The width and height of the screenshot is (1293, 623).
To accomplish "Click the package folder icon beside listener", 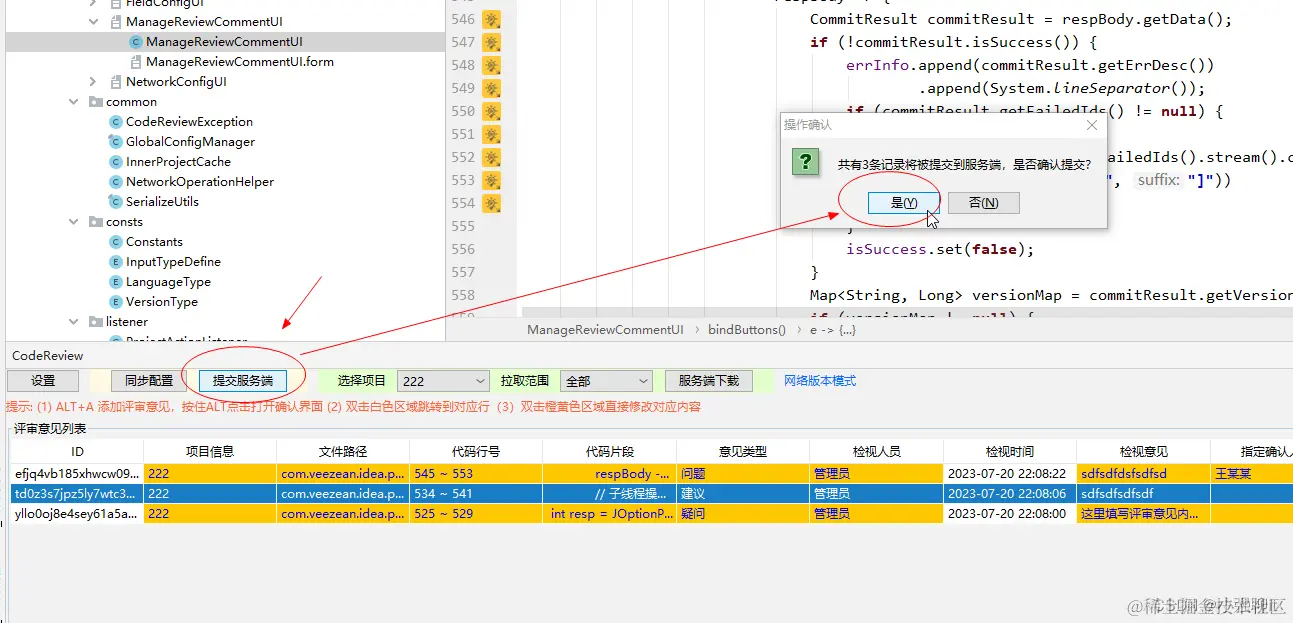I will pyautogui.click(x=96, y=322).
